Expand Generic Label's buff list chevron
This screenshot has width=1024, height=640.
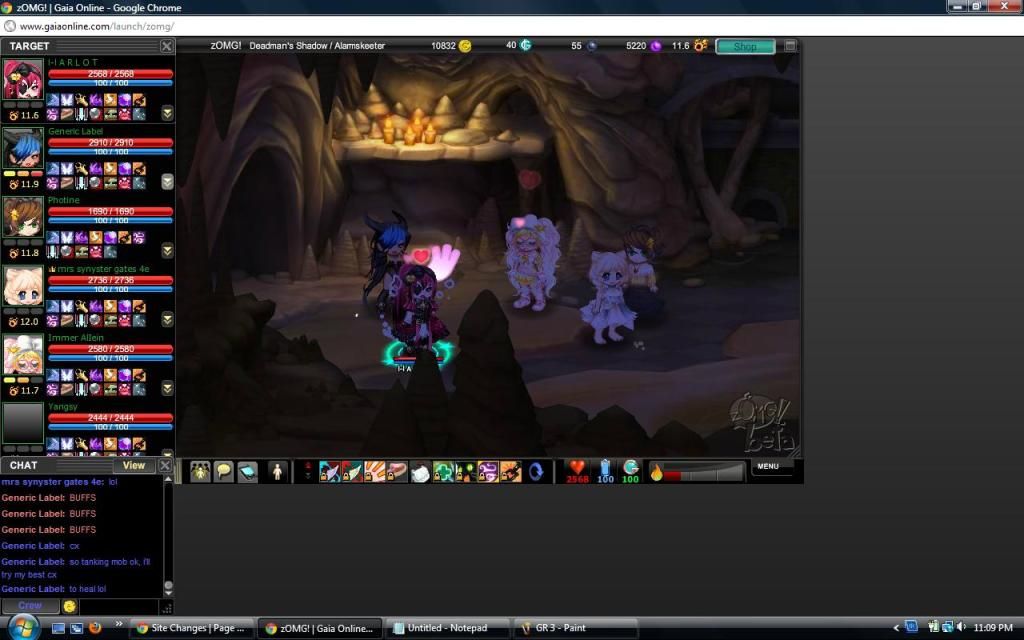pyautogui.click(x=167, y=182)
